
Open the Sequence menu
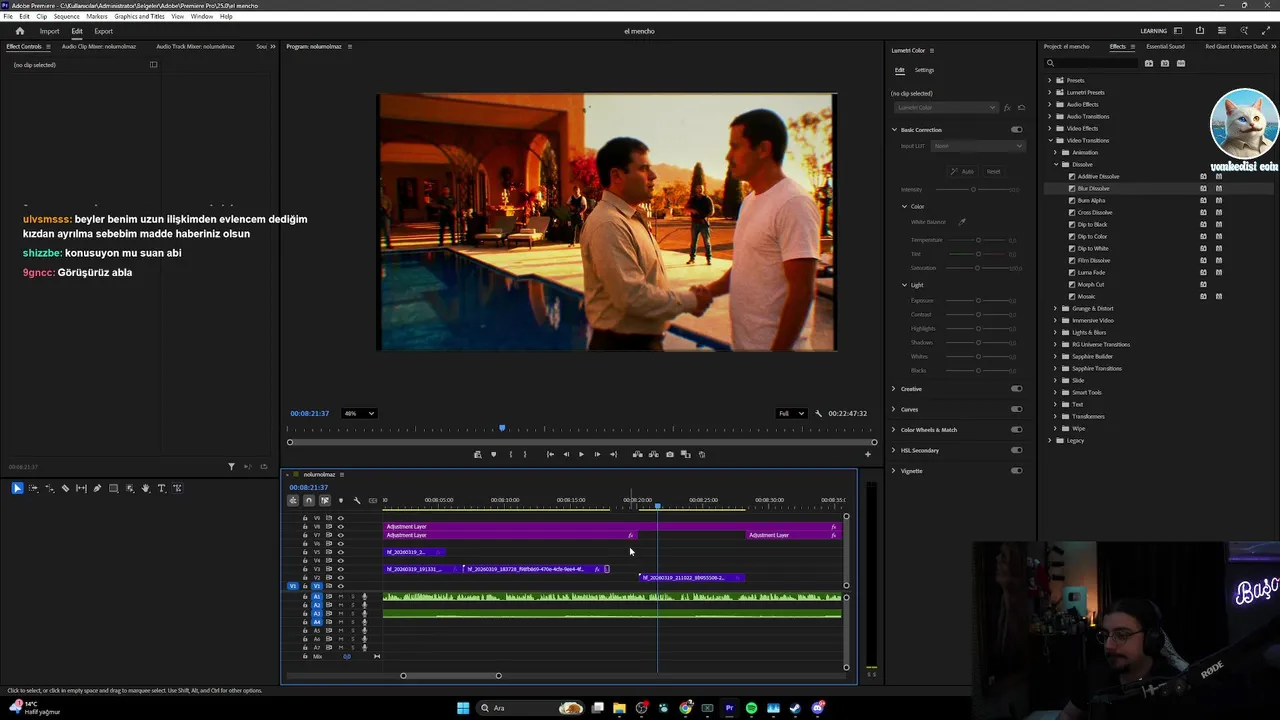[x=66, y=17]
